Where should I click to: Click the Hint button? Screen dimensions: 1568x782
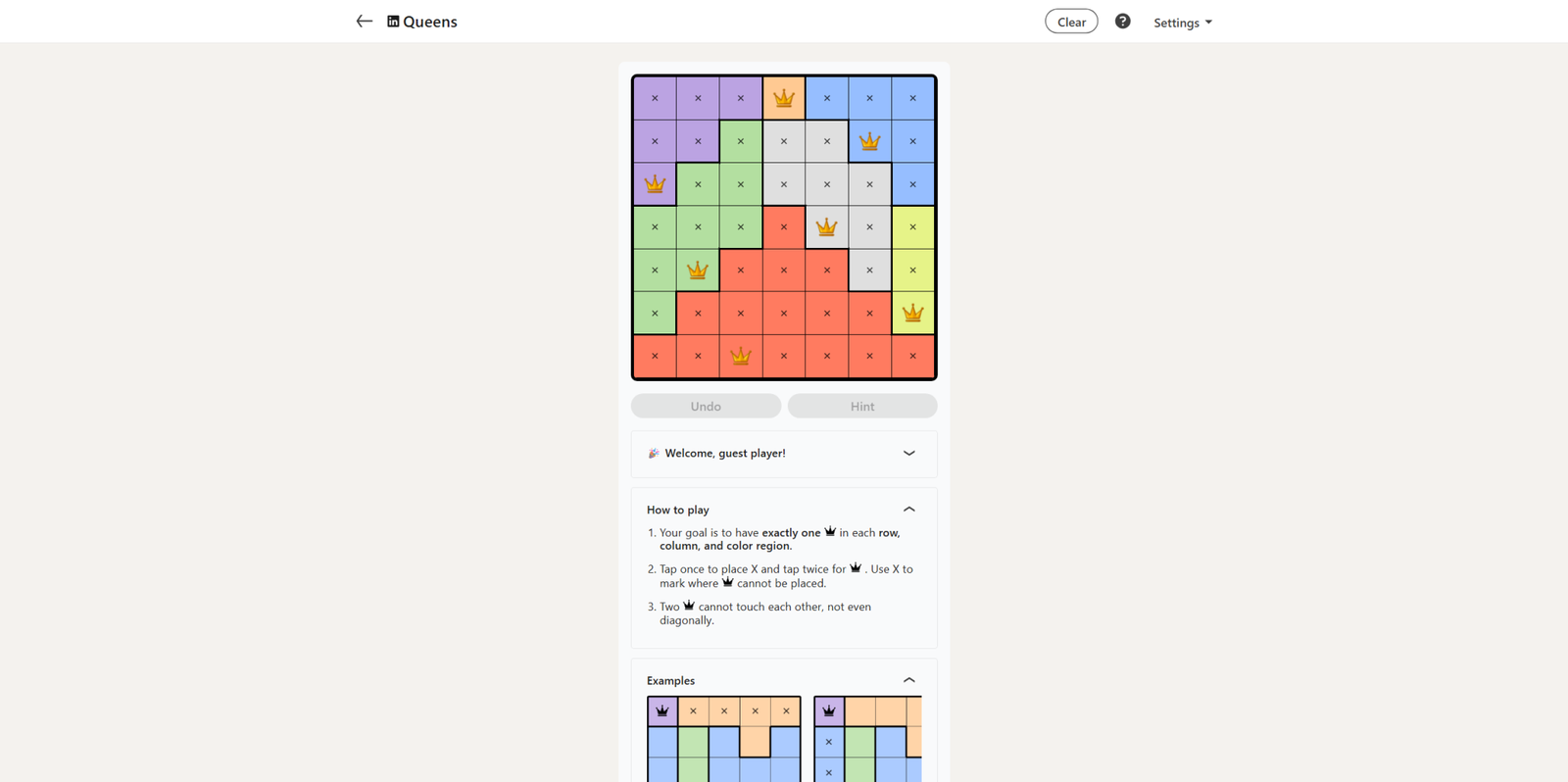[x=862, y=407]
